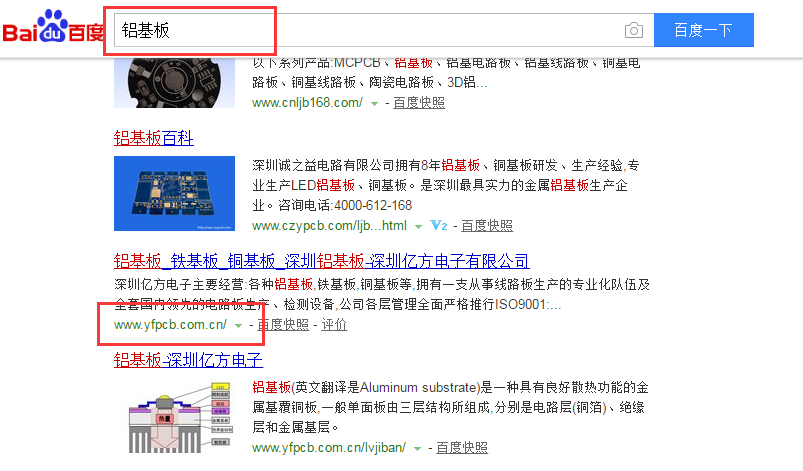
Task: Click the Baidu logo
Action: pos(53,28)
